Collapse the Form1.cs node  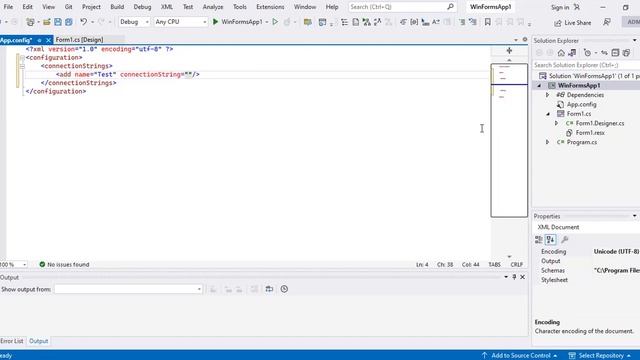tap(548, 114)
